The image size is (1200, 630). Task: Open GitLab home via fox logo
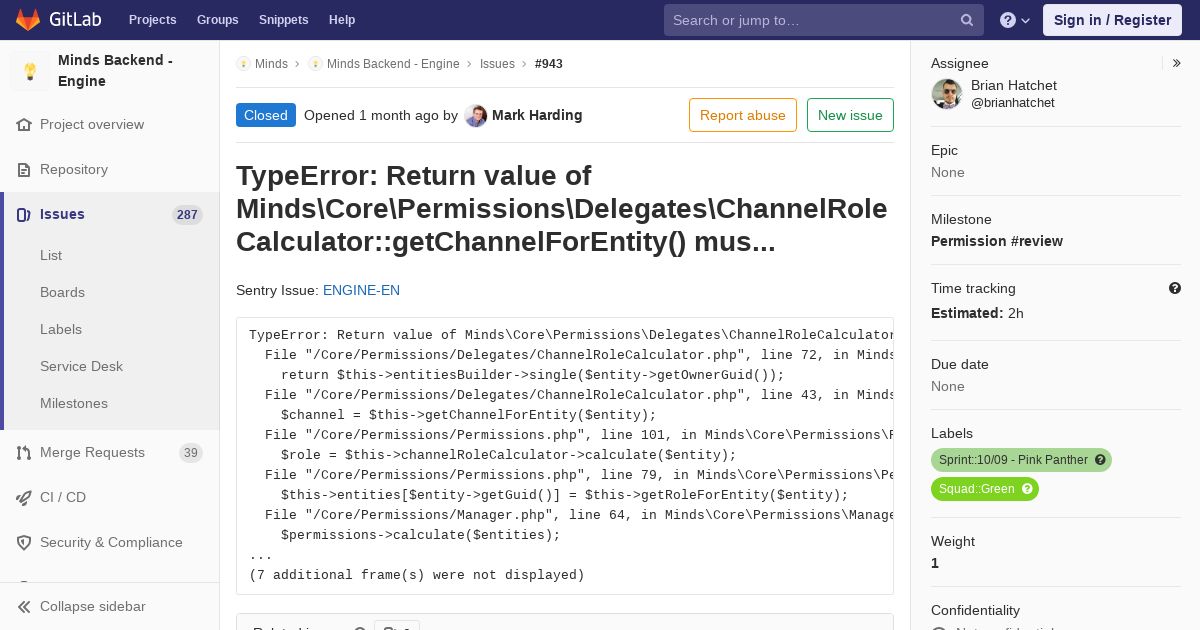pos(28,19)
